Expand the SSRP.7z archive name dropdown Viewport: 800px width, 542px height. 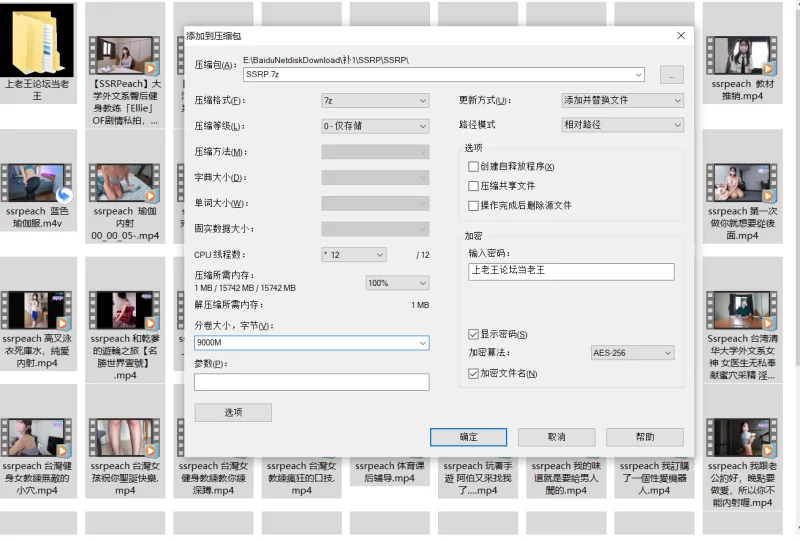(638, 75)
